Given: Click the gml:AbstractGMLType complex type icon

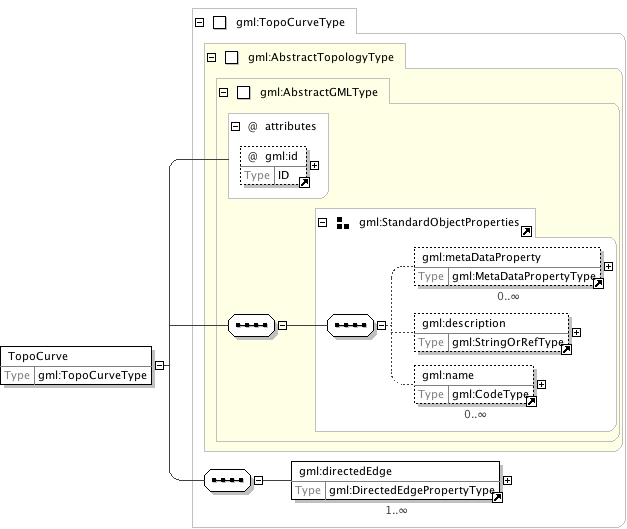Looking at the screenshot, I should coord(244,93).
